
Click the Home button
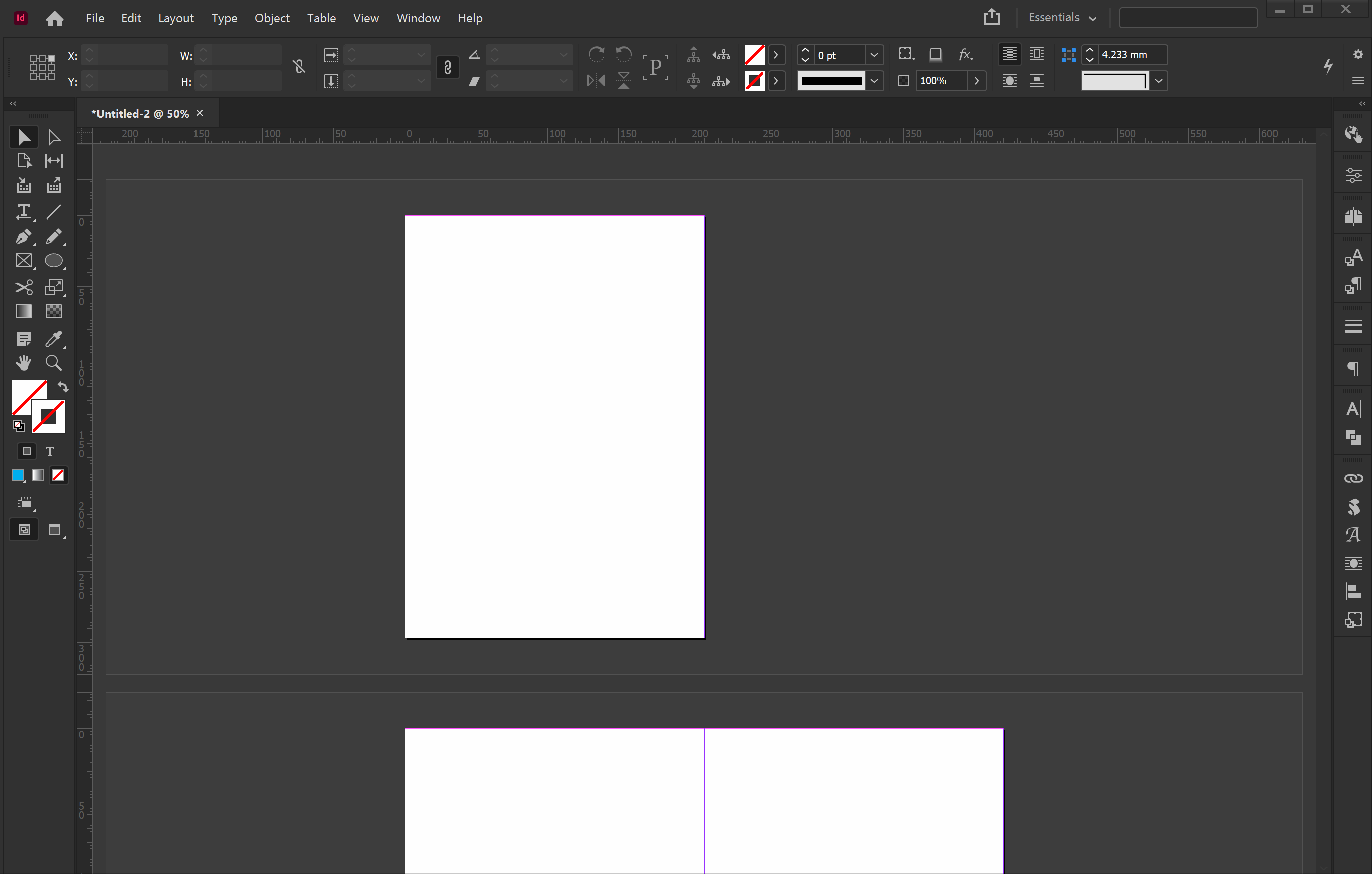(x=54, y=19)
